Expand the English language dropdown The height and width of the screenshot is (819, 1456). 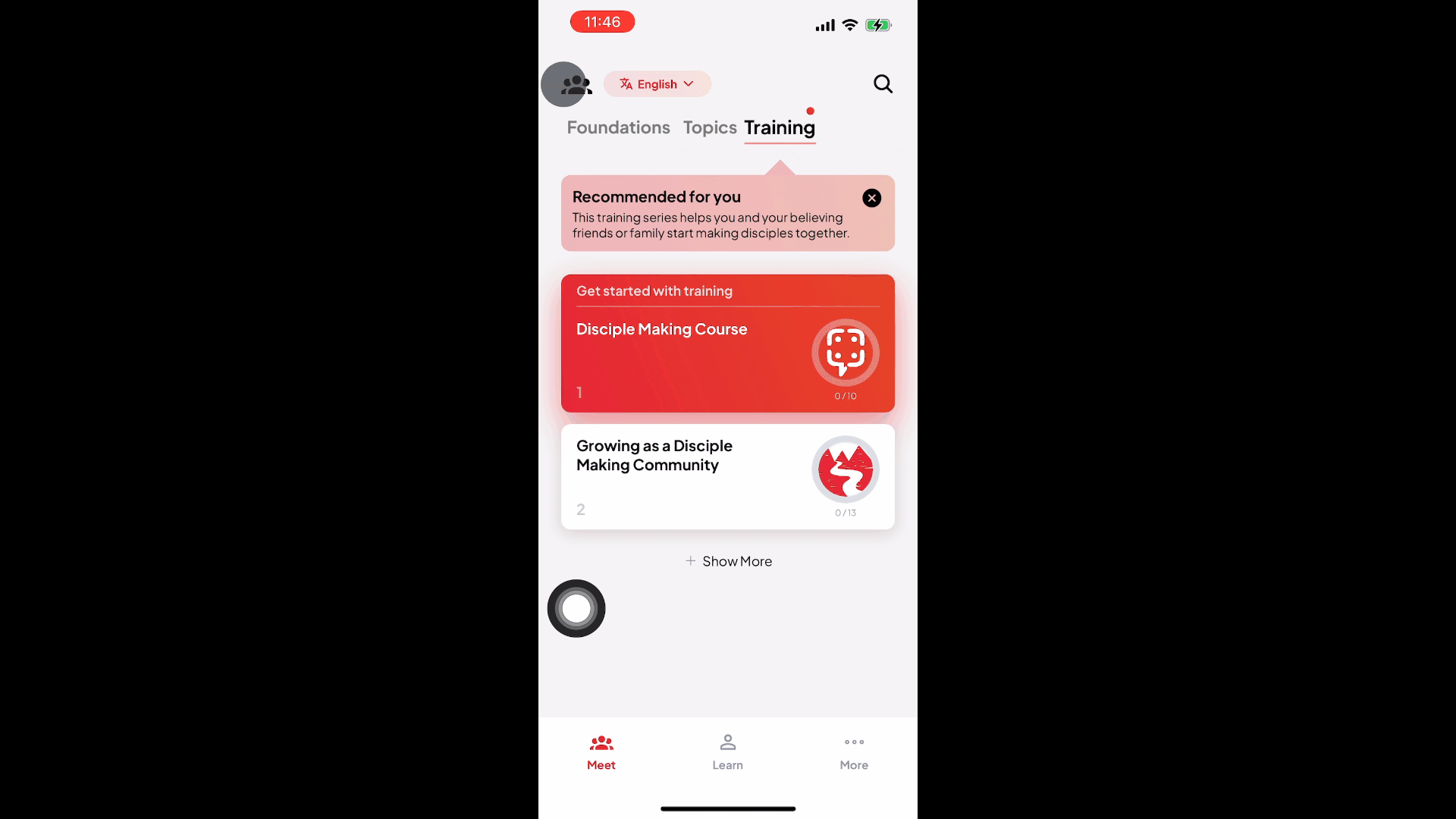[657, 83]
